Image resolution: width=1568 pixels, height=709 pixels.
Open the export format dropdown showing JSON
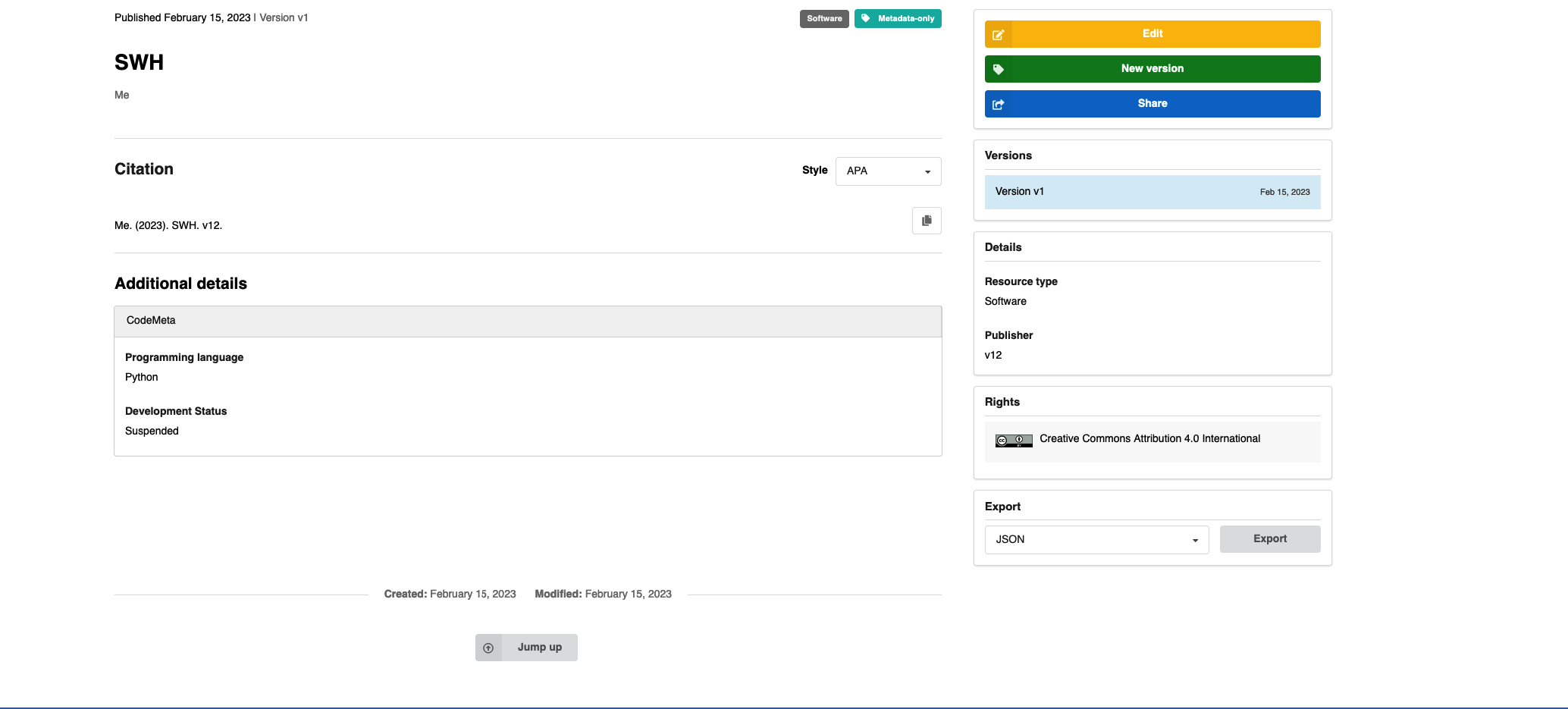(x=1096, y=539)
